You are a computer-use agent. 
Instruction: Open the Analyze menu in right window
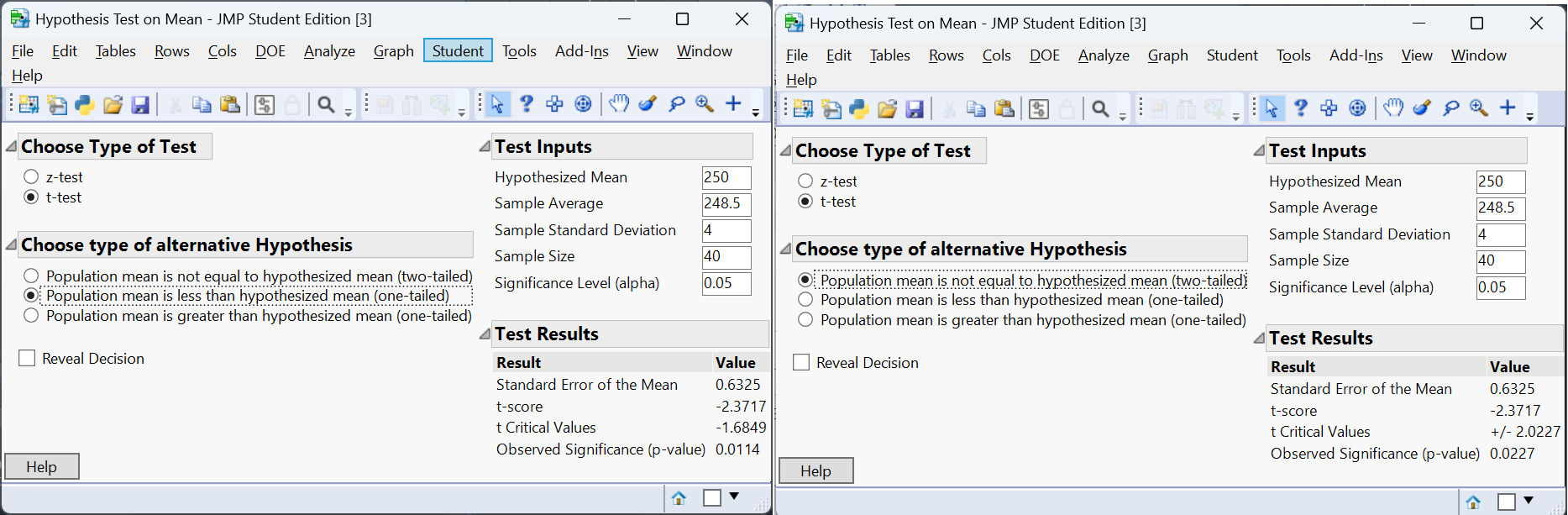1104,55
